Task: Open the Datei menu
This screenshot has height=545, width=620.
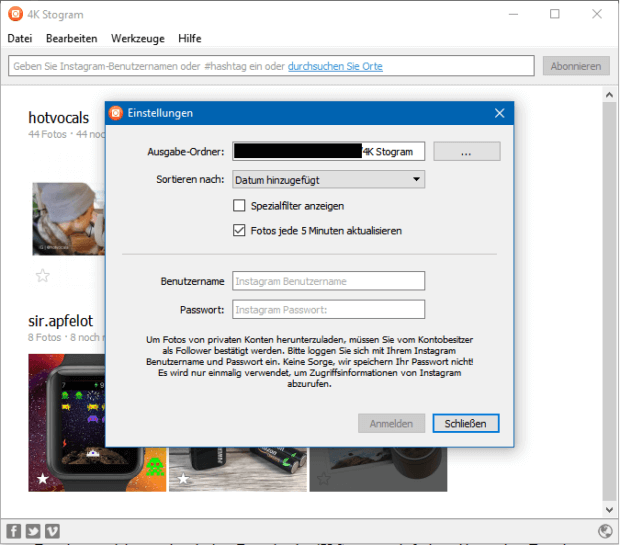Action: click(20, 38)
